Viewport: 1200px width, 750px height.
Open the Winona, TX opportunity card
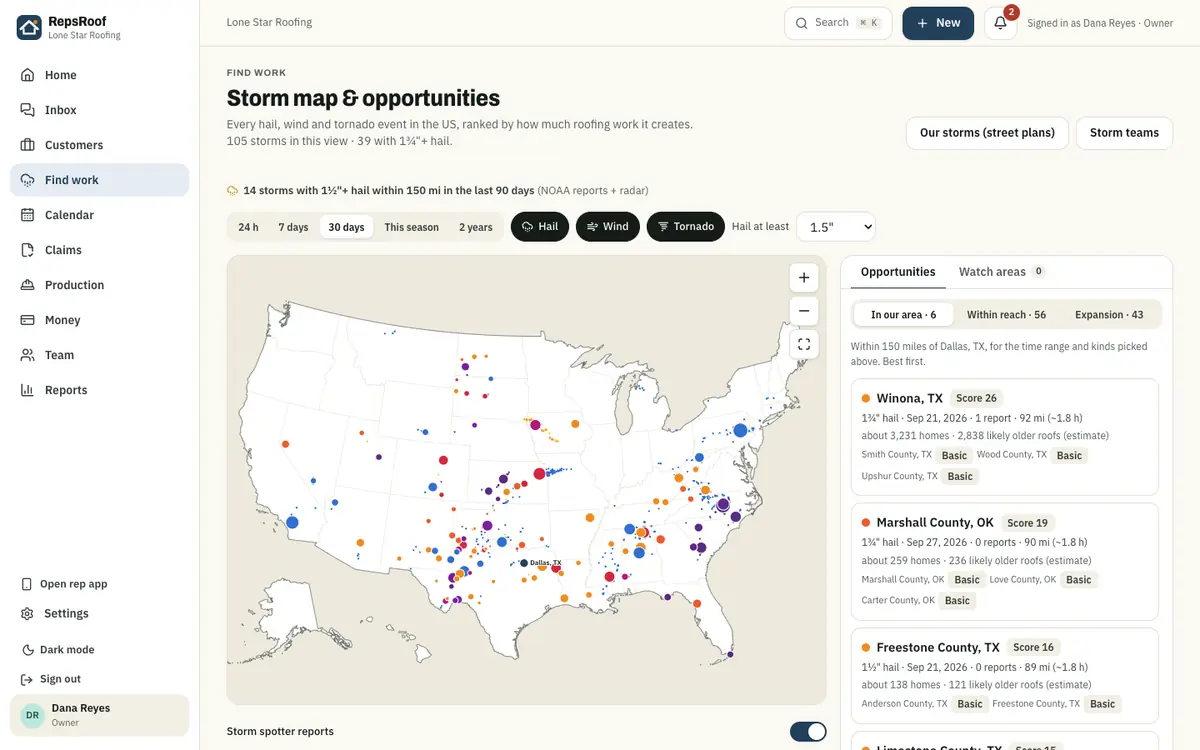click(1005, 436)
